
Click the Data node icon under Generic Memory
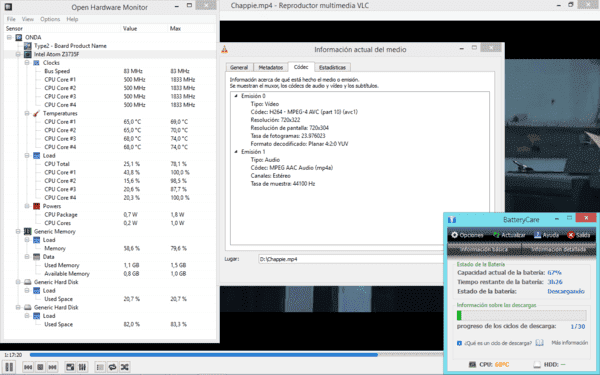(36, 257)
